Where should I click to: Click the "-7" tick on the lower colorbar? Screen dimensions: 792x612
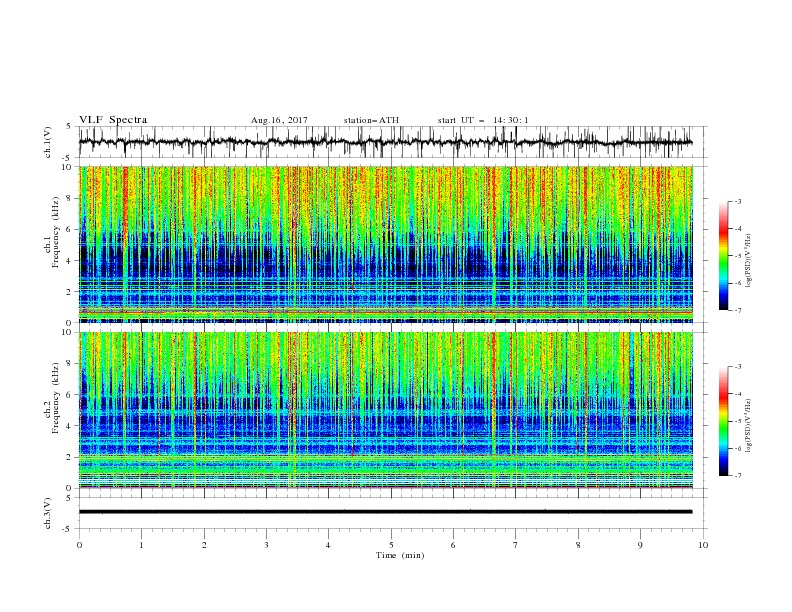738,475
